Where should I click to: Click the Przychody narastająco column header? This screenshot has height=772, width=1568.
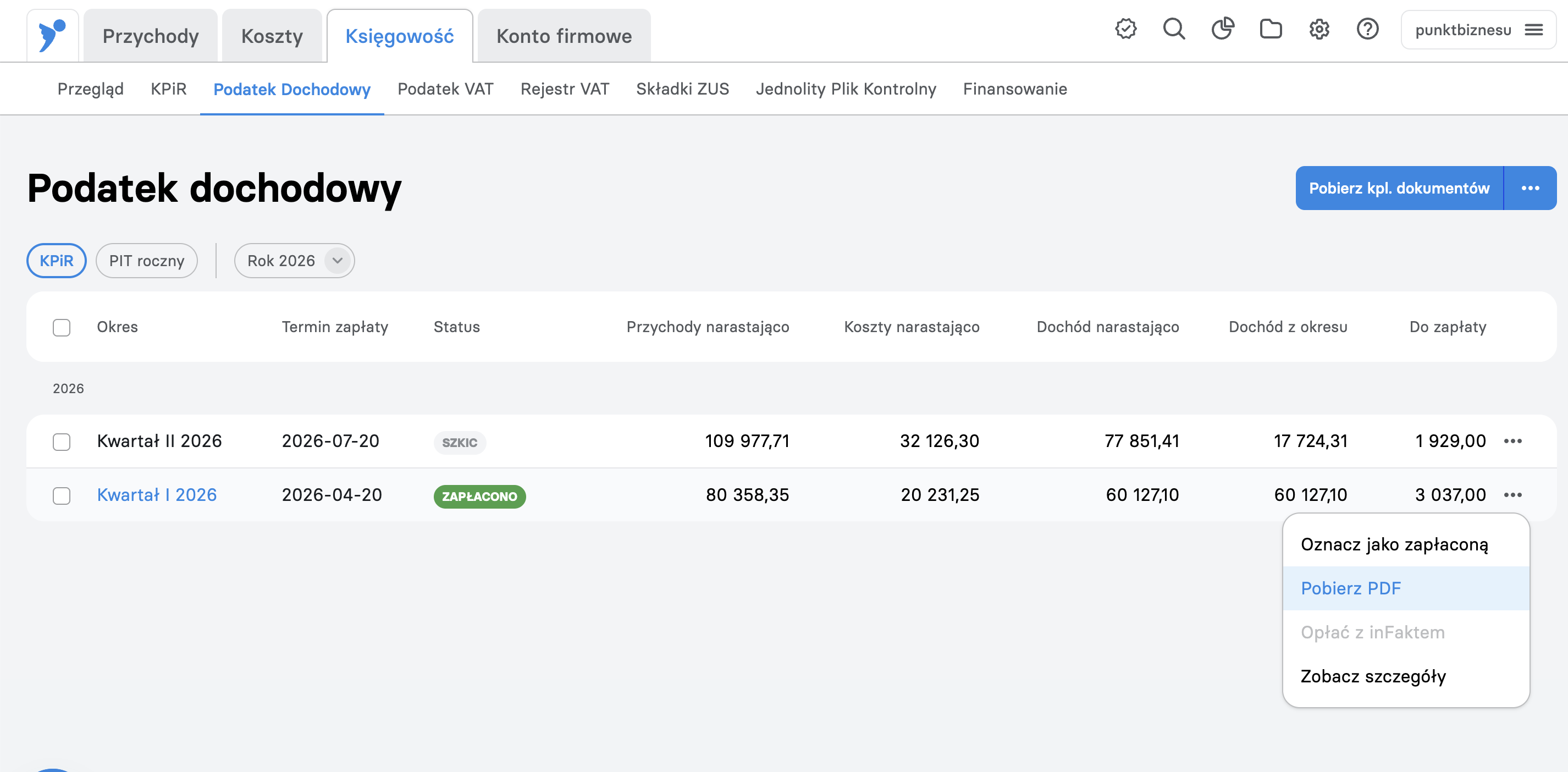[708, 327]
